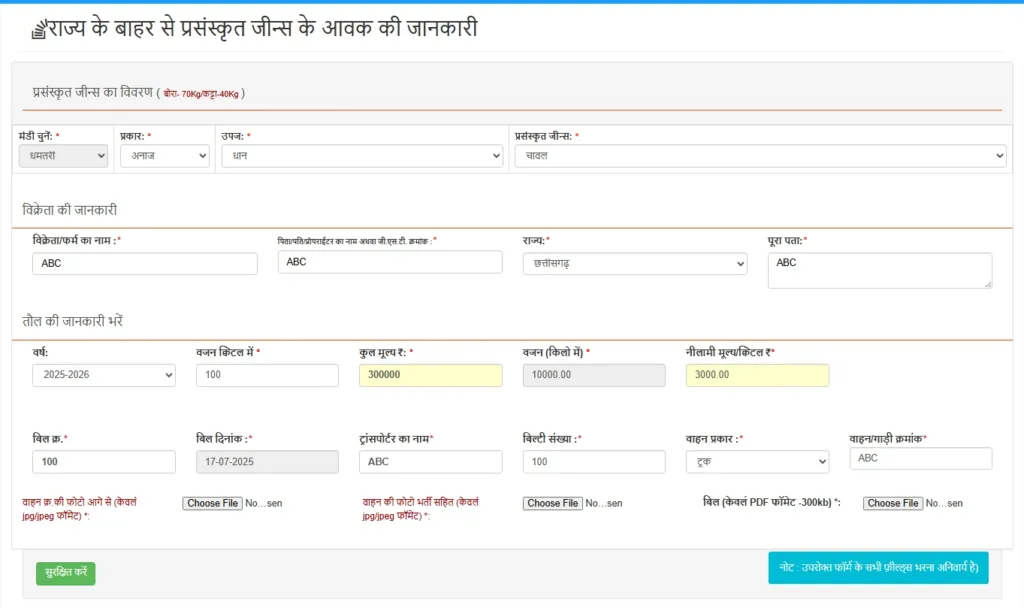Open the वाहन प्रकार dropdown showing ट्रक
The width and height of the screenshot is (1024, 608).
point(758,462)
